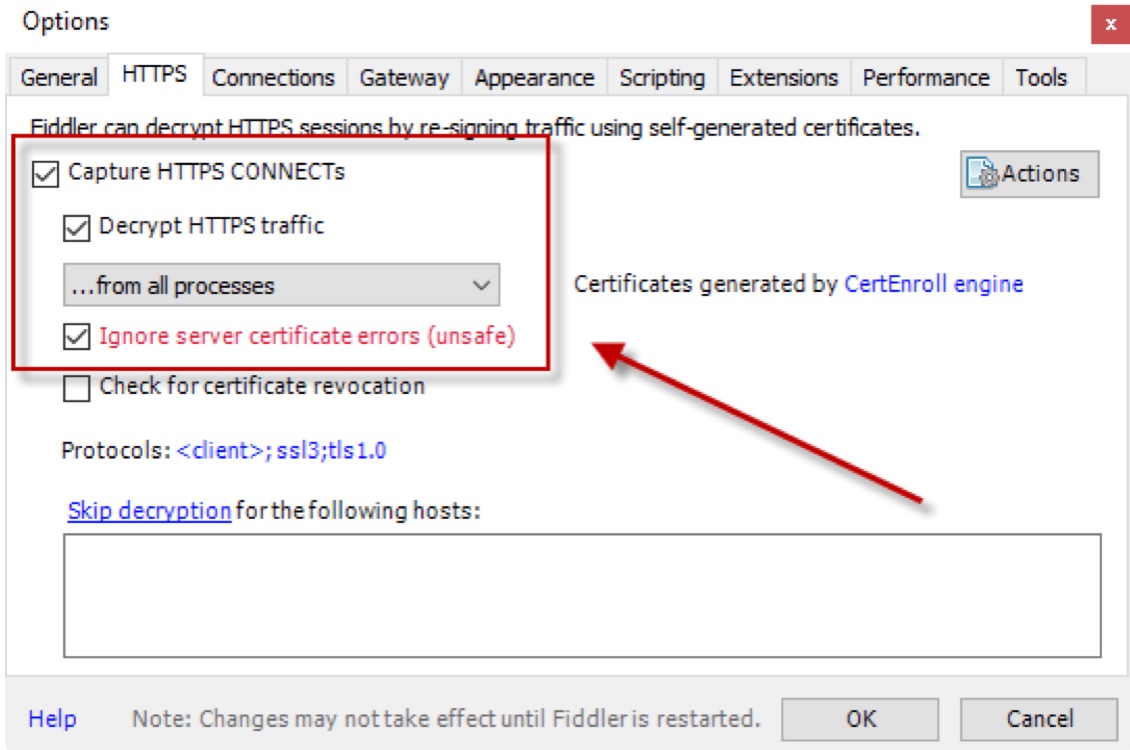Expand the '...from all processes' dropdown
Image resolution: width=1130 pixels, height=750 pixels.
tap(281, 286)
